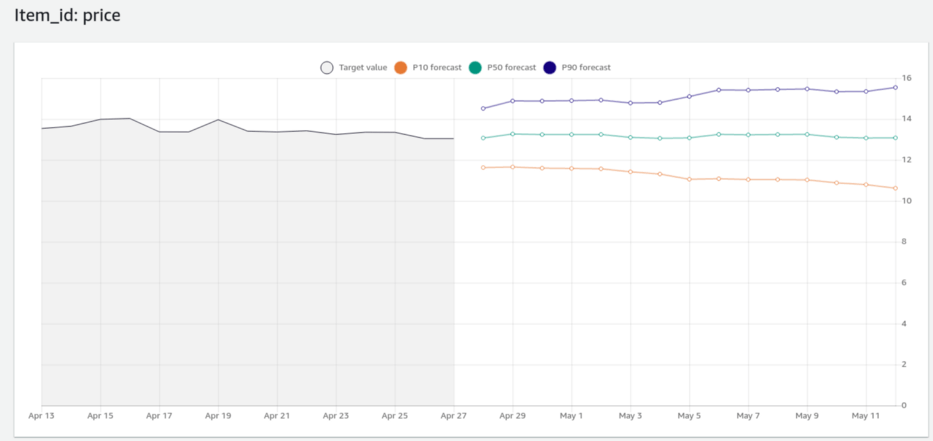Viewport: 933px width, 441px height.
Task: Click the May 11 x-axis tick label
Action: (x=865, y=415)
